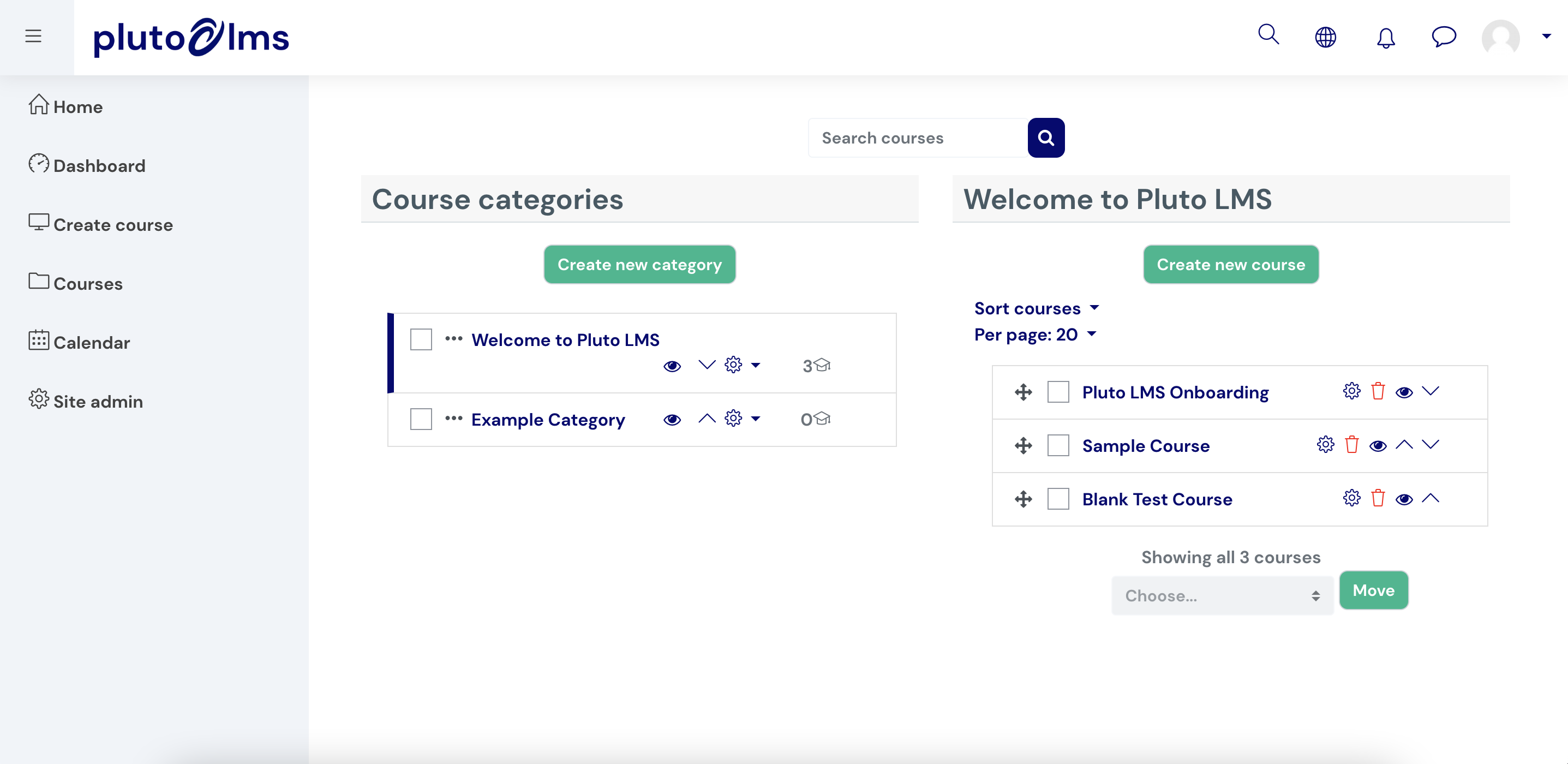The height and width of the screenshot is (764, 1568).
Task: Submit the course search button
Action: pos(1046,138)
